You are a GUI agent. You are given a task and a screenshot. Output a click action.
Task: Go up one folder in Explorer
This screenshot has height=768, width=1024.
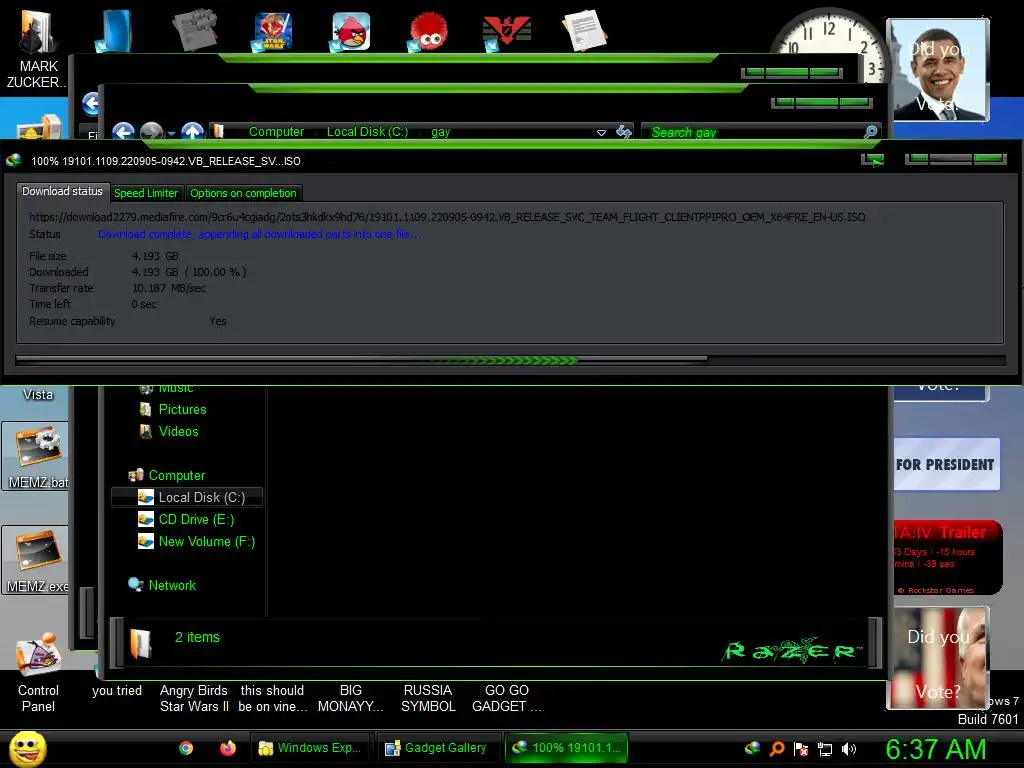point(192,133)
